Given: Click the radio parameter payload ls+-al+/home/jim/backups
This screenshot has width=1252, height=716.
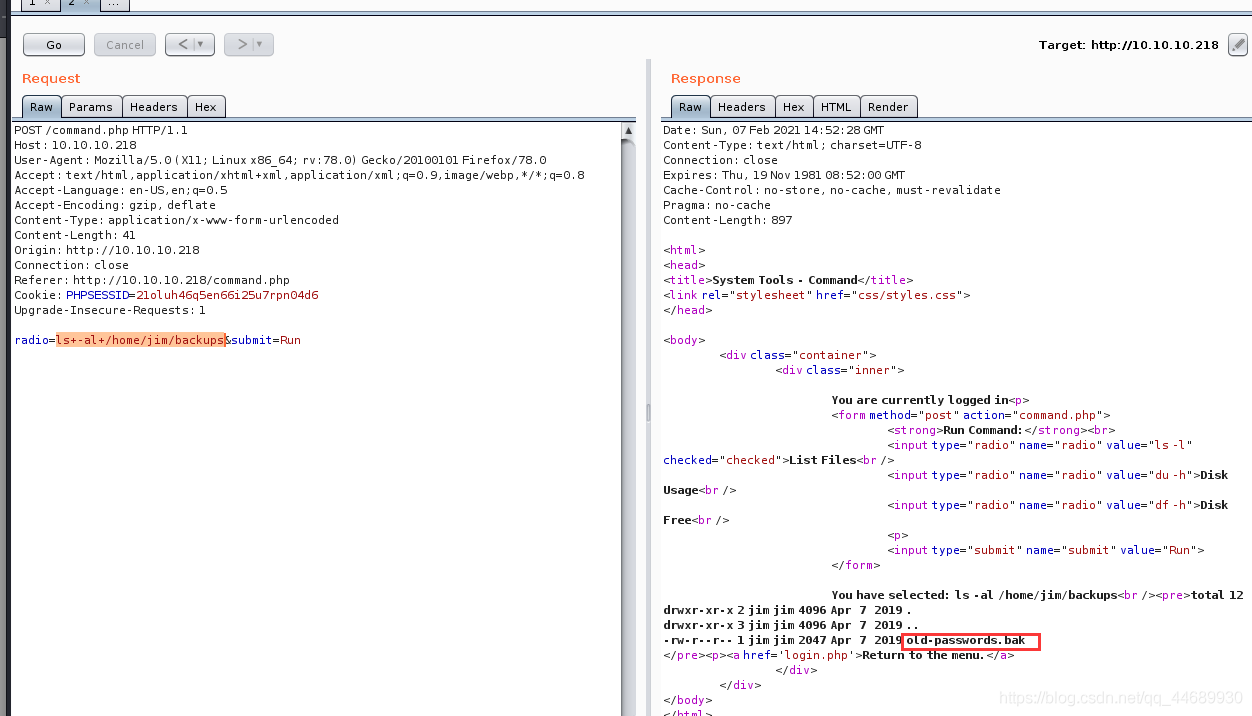Looking at the screenshot, I should (140, 340).
